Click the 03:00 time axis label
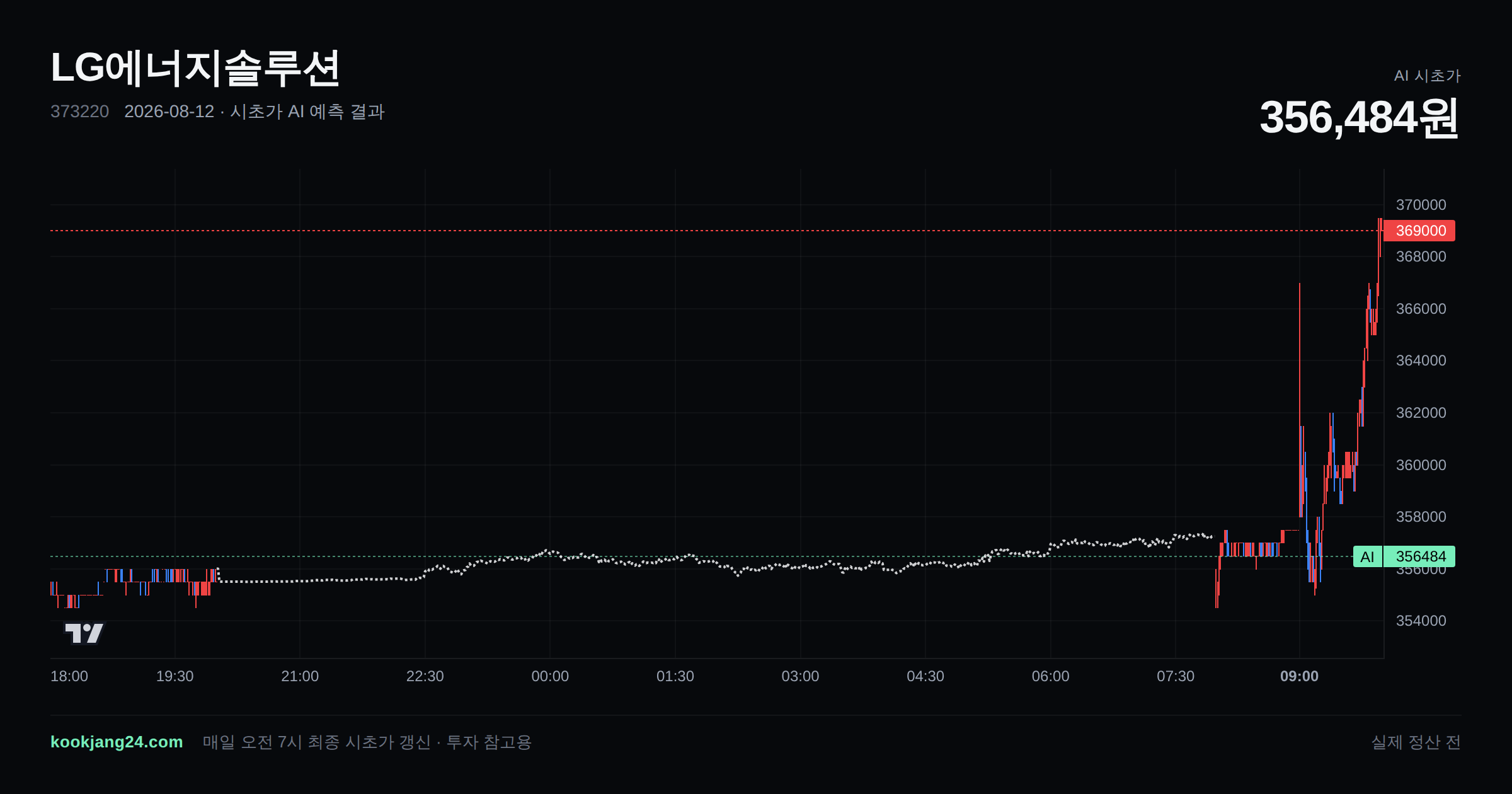This screenshot has width=1512, height=794. (800, 676)
